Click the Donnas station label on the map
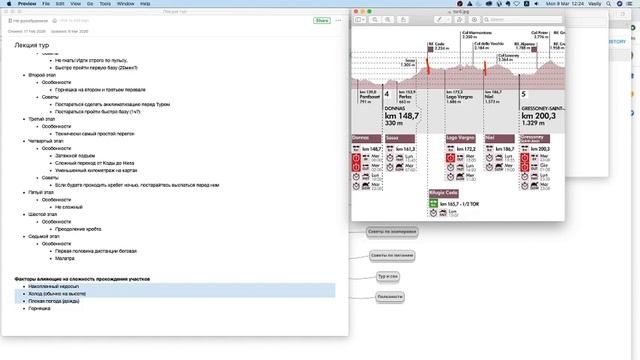 coord(367,138)
